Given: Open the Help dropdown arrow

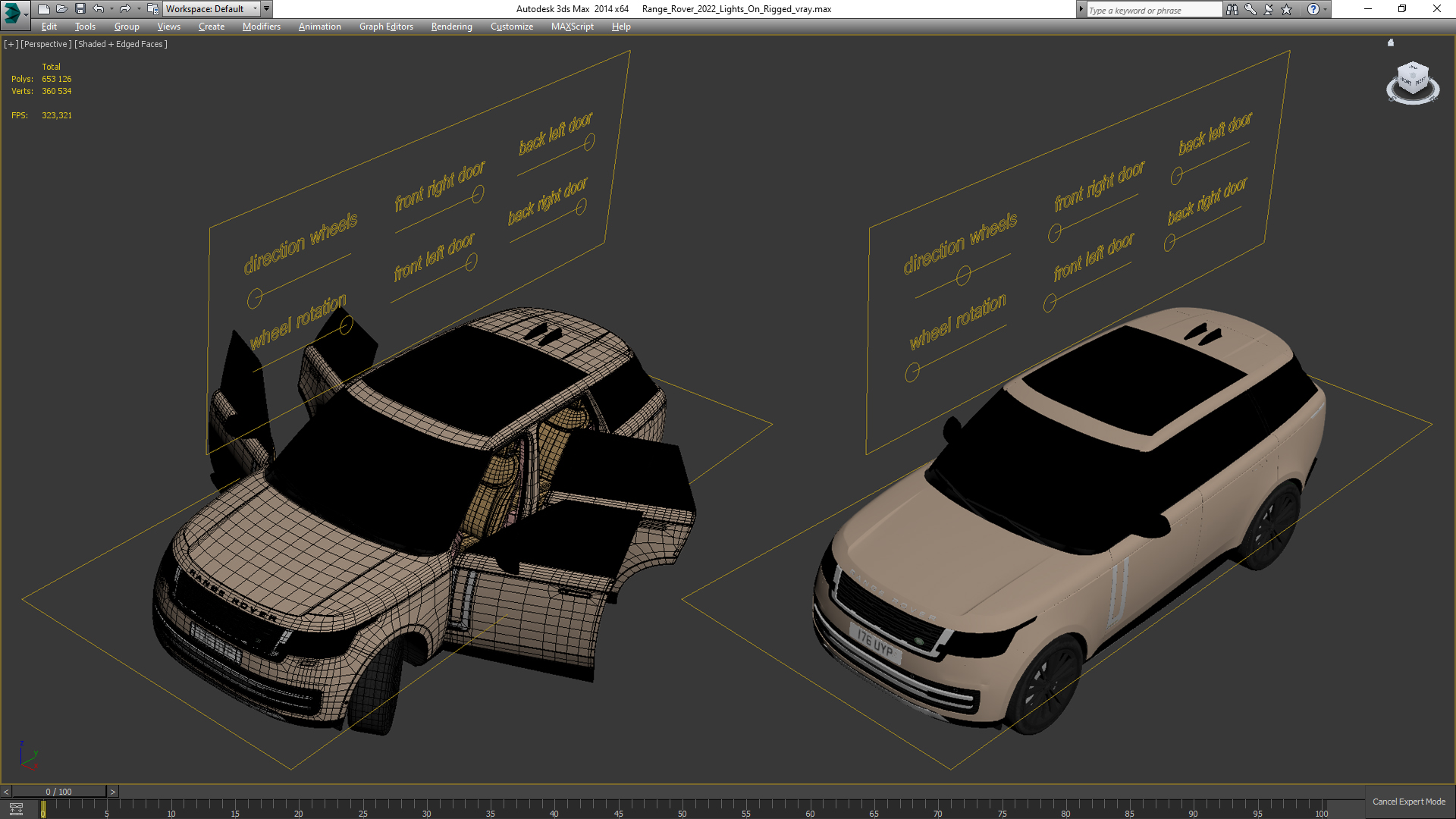Looking at the screenshot, I should pos(1325,9).
